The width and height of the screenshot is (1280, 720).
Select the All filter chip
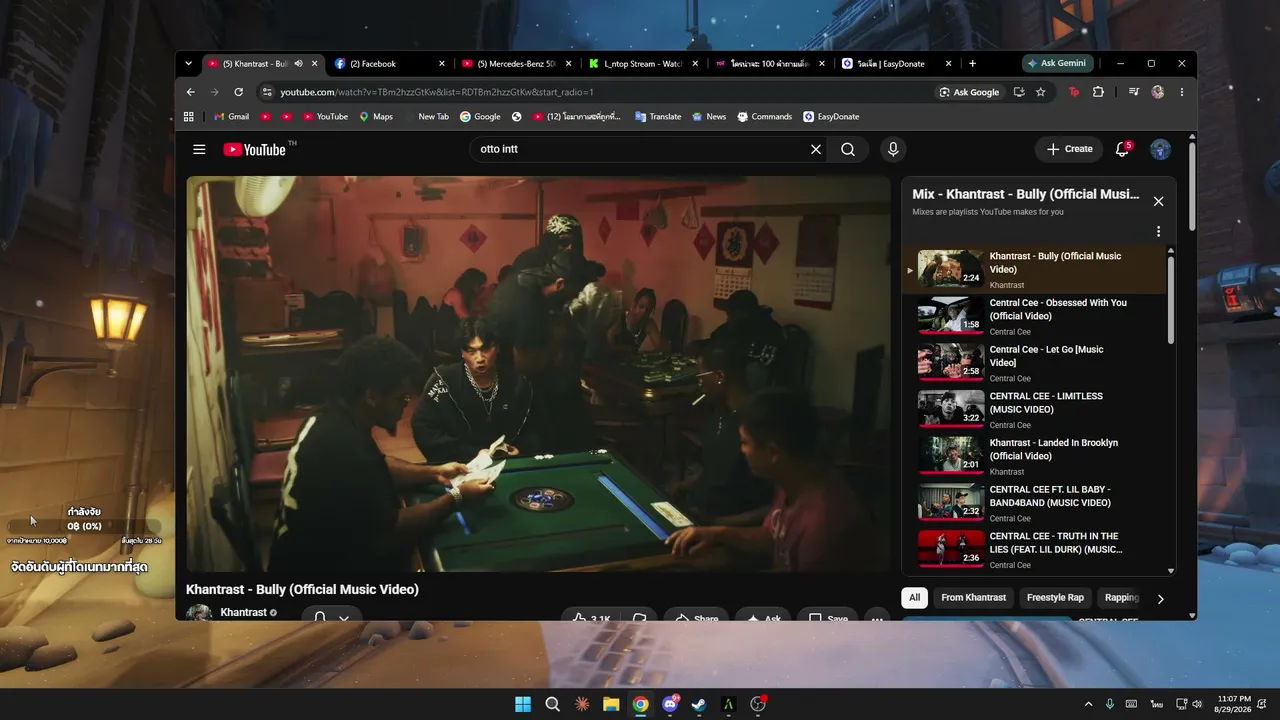click(x=914, y=598)
